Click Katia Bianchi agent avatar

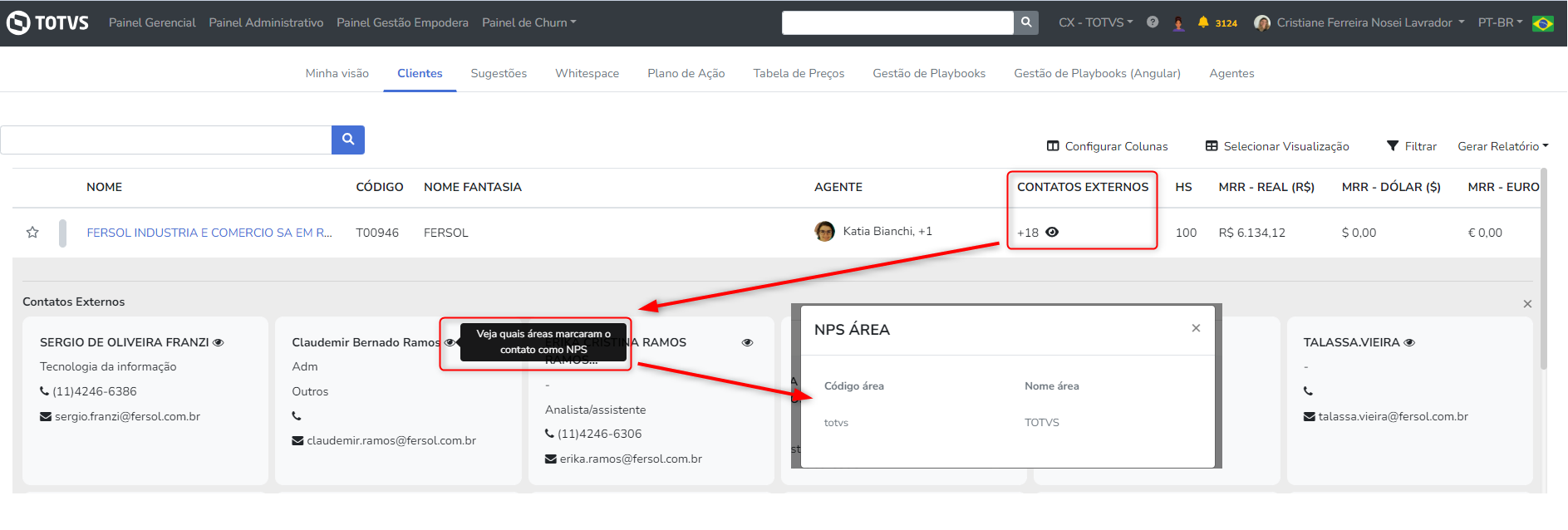coord(824,232)
